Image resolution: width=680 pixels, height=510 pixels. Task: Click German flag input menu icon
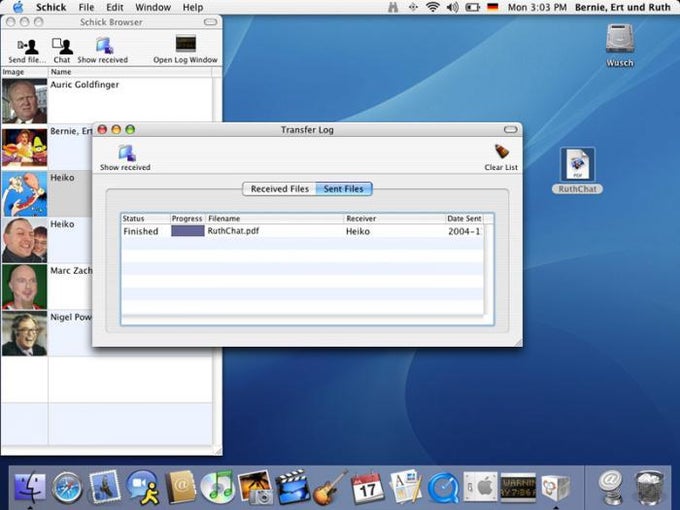[493, 7]
